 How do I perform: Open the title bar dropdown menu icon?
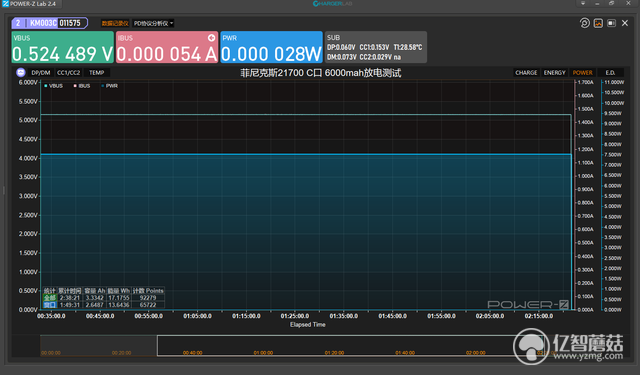[x=583, y=3]
